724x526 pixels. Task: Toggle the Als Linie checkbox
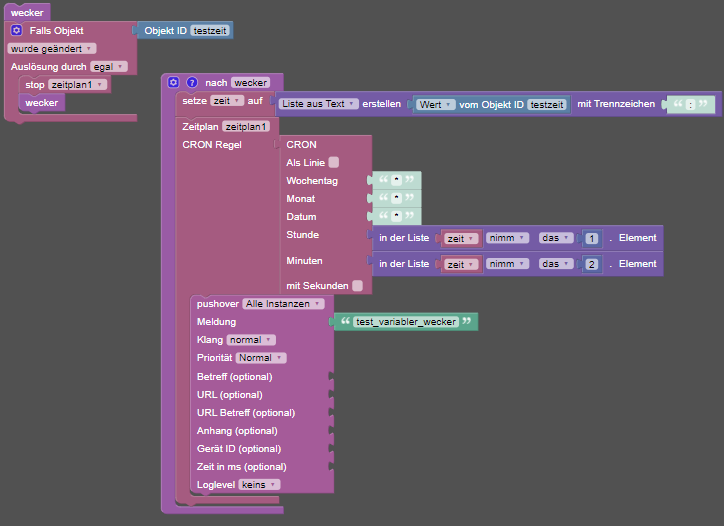pos(333,162)
